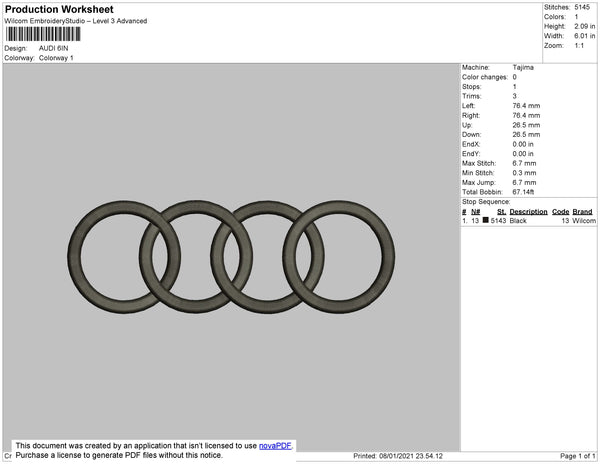This screenshot has width=600, height=464.
Task: Select the Width value 6.01 in
Action: click(x=584, y=36)
